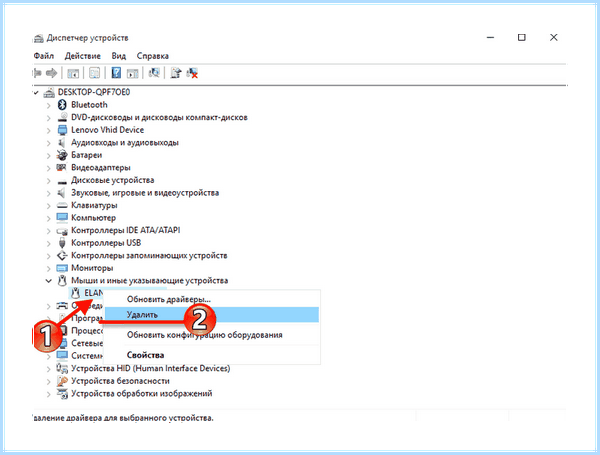Image resolution: width=600 pixels, height=455 pixels.
Task: Expand the Видеоадаптеры category chevron
Action: coord(48,168)
